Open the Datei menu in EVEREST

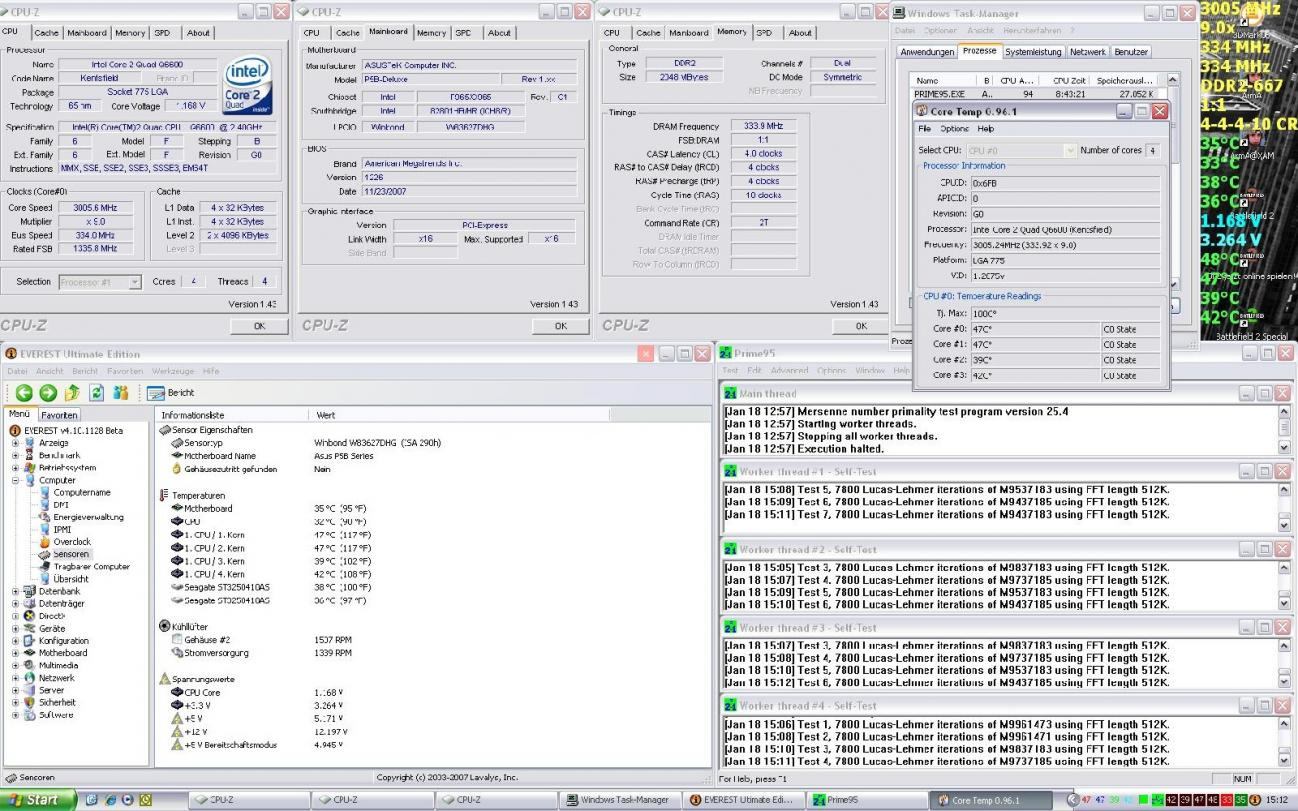(19, 371)
